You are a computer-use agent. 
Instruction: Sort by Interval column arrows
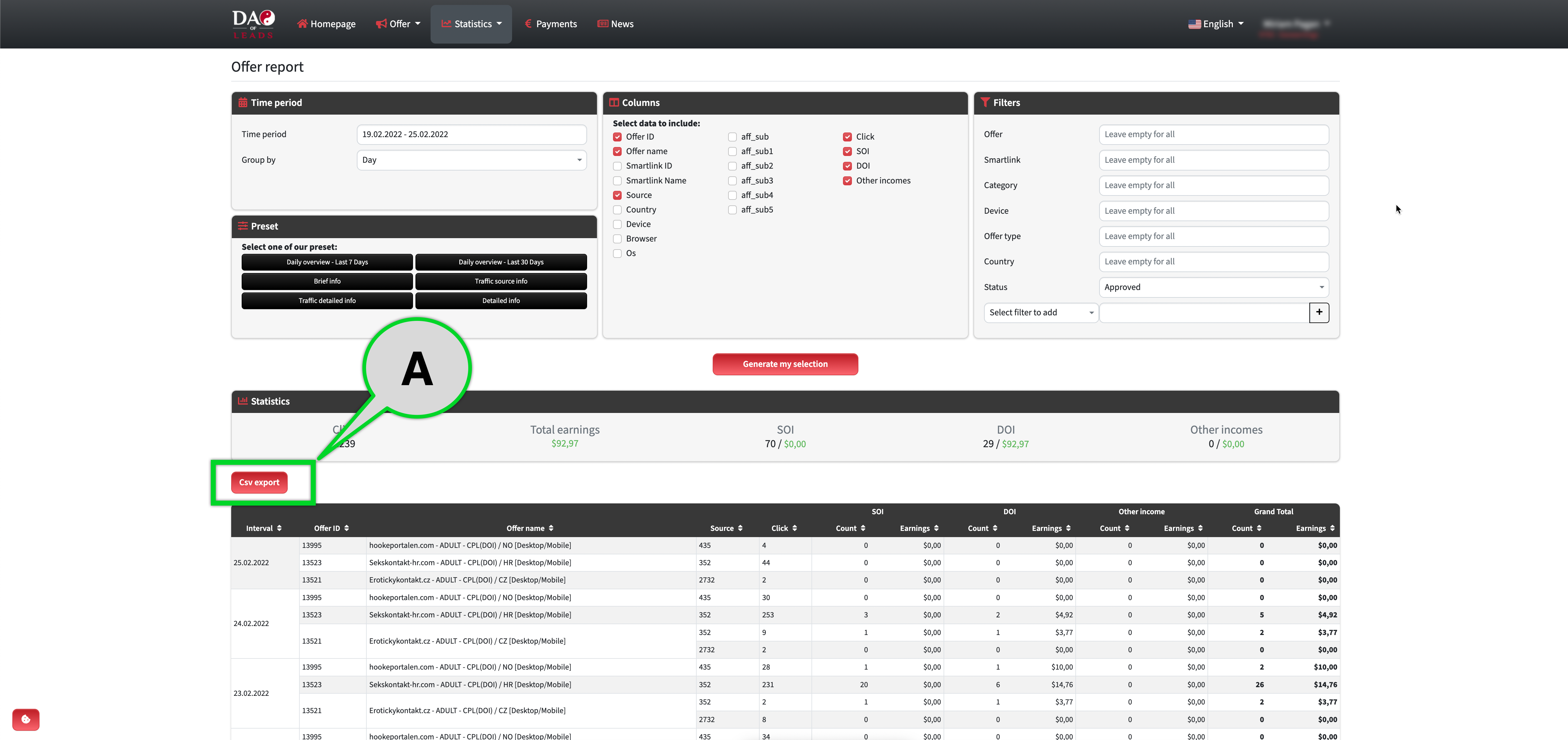(x=279, y=528)
